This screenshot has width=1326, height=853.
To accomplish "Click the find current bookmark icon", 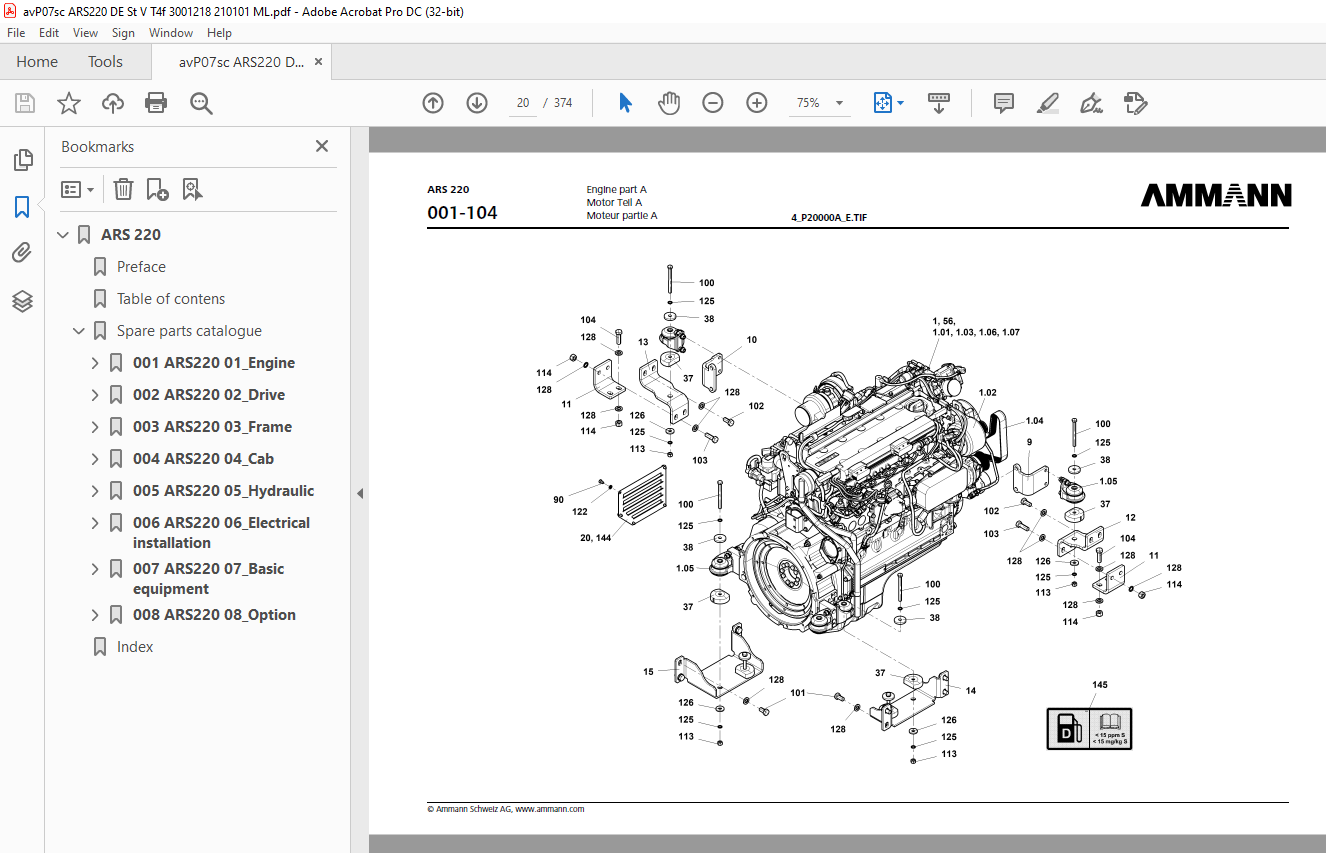I will 193,189.
